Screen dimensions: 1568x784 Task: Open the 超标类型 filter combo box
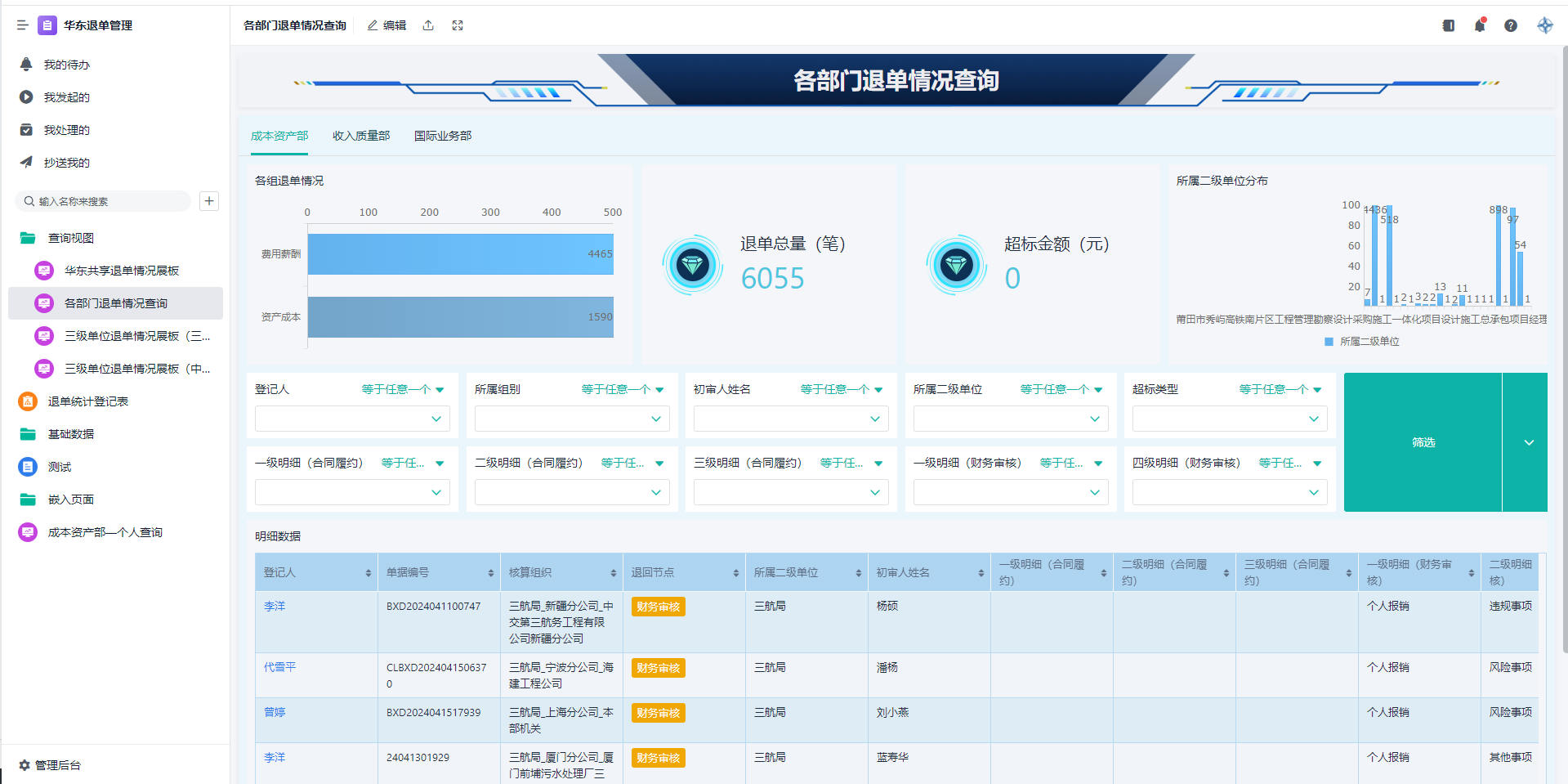point(1229,419)
